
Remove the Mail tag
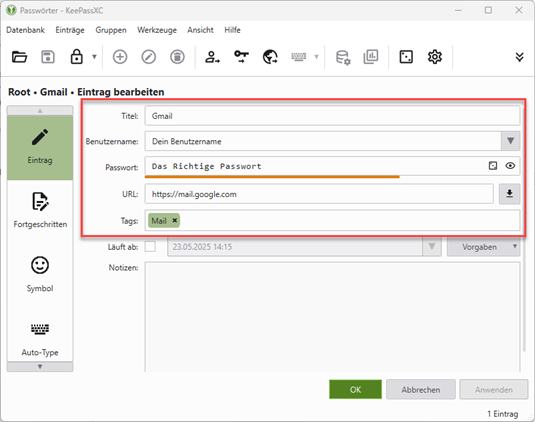tap(175, 220)
